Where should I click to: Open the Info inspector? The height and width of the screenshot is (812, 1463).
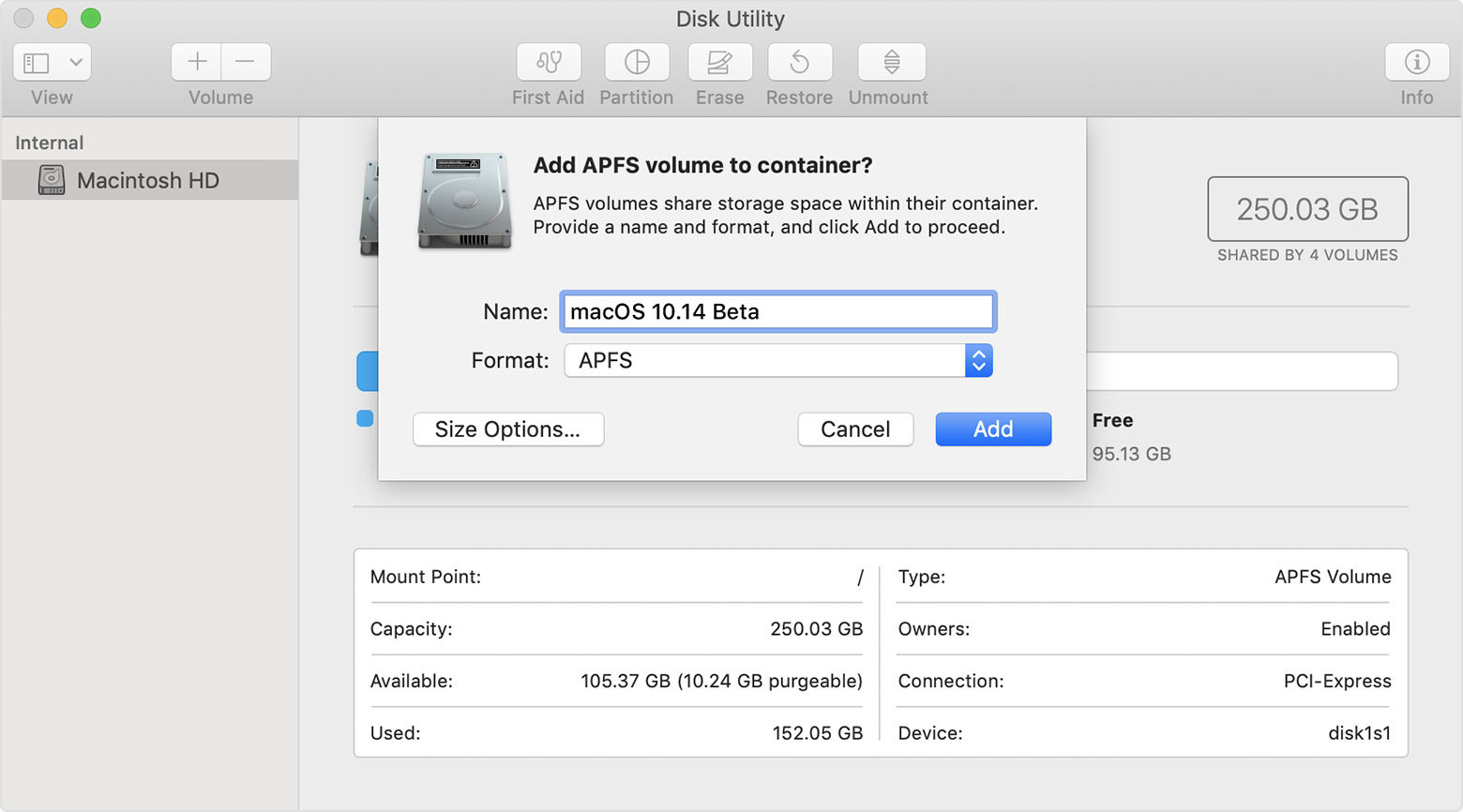click(1416, 63)
